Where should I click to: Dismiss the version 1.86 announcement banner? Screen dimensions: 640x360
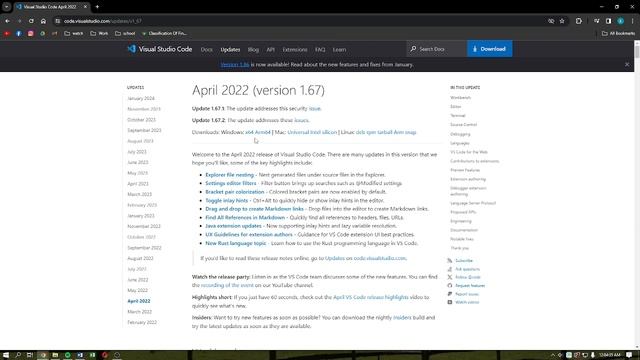pos(627,64)
